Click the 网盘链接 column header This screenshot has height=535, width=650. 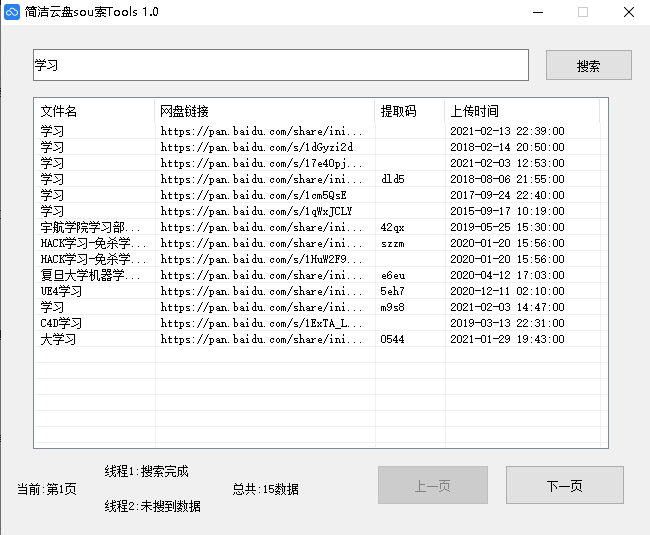point(264,111)
